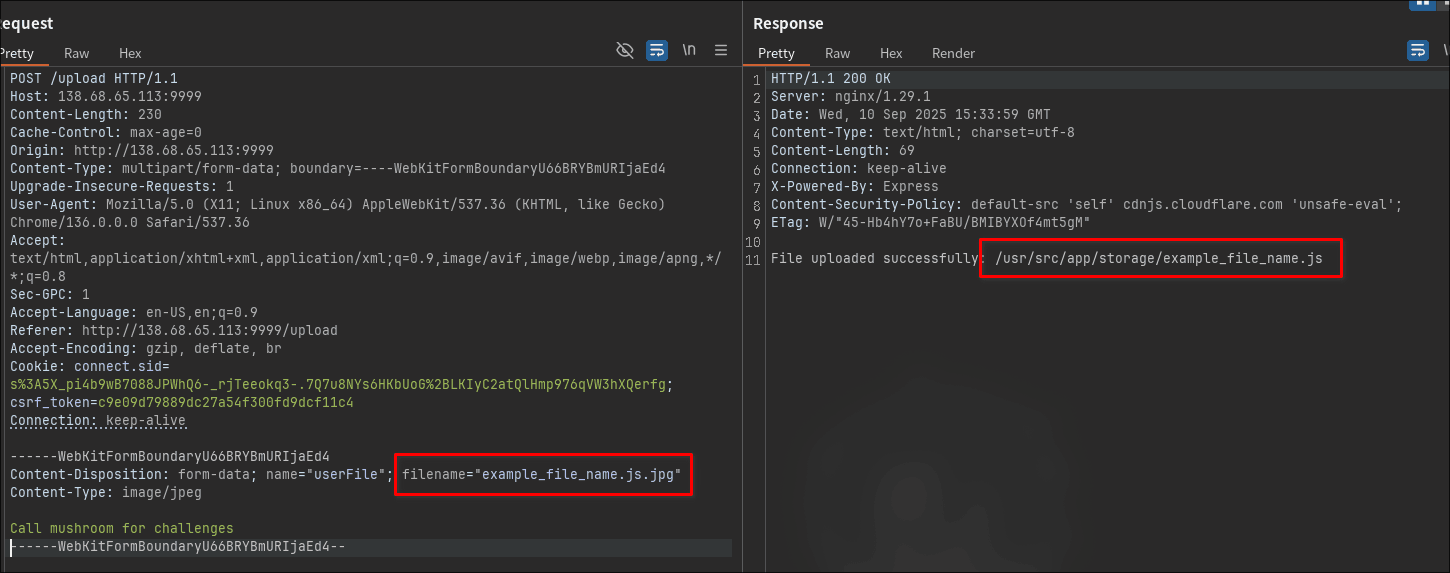Switch to the Response Raw tab
Screen dimensions: 1450x573
point(838,53)
